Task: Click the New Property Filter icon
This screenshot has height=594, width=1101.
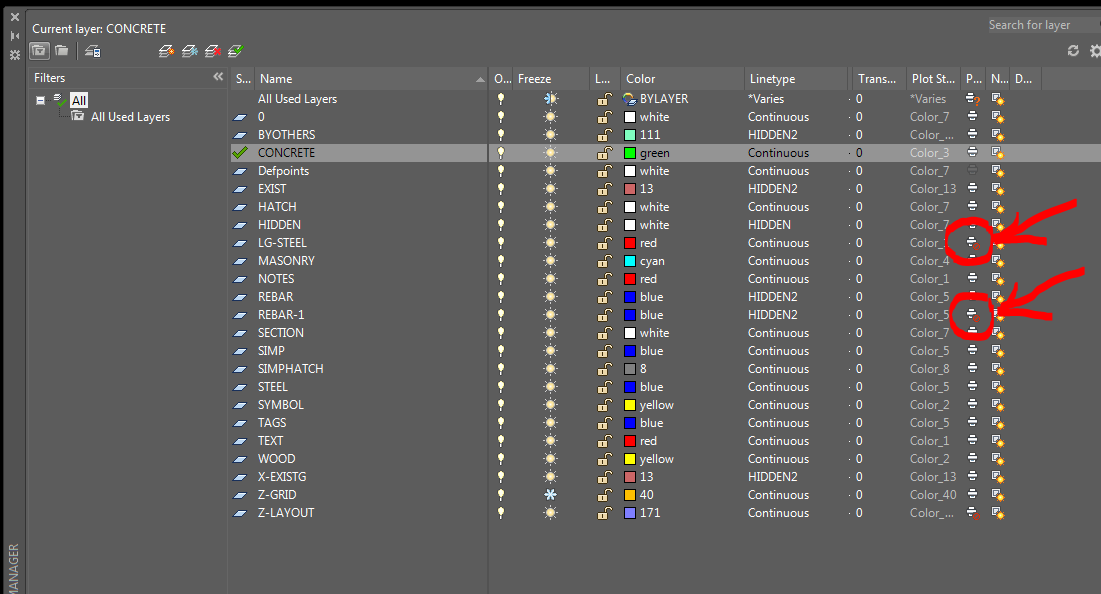Action: 39,51
